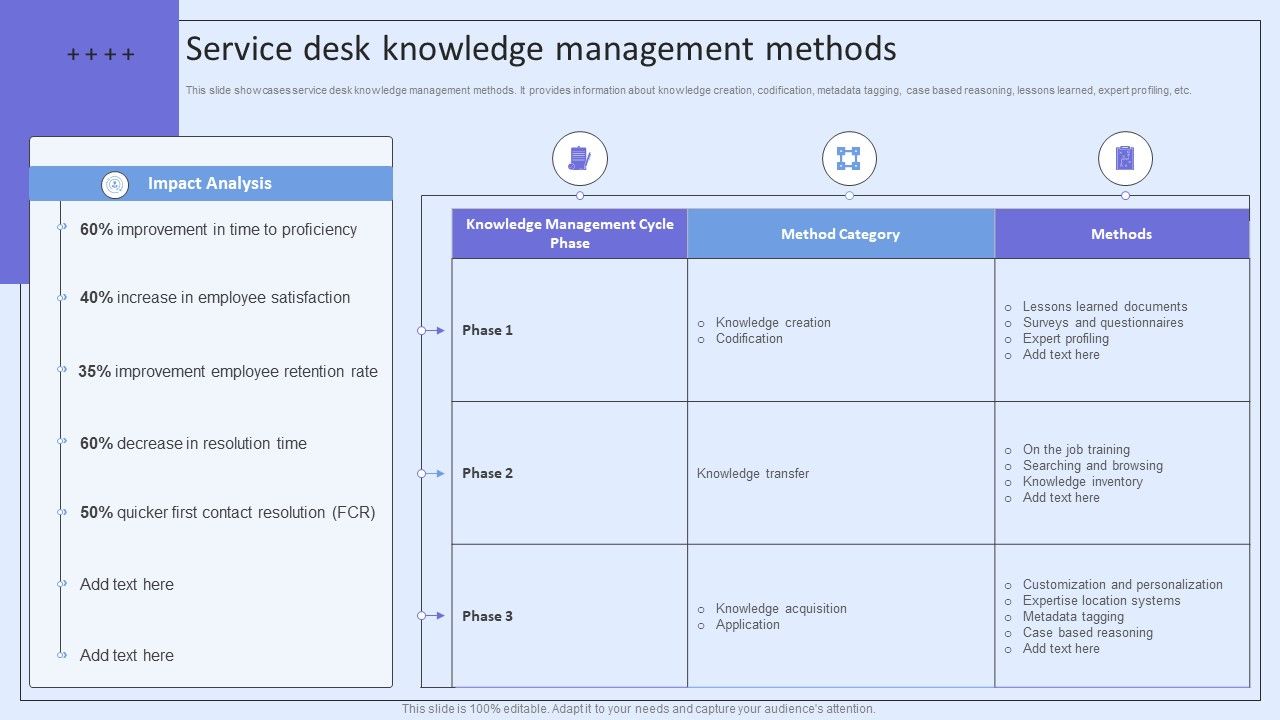1280x720 pixels.
Task: Click the footer note 'This slide is 100% editable'
Action: tap(638, 708)
